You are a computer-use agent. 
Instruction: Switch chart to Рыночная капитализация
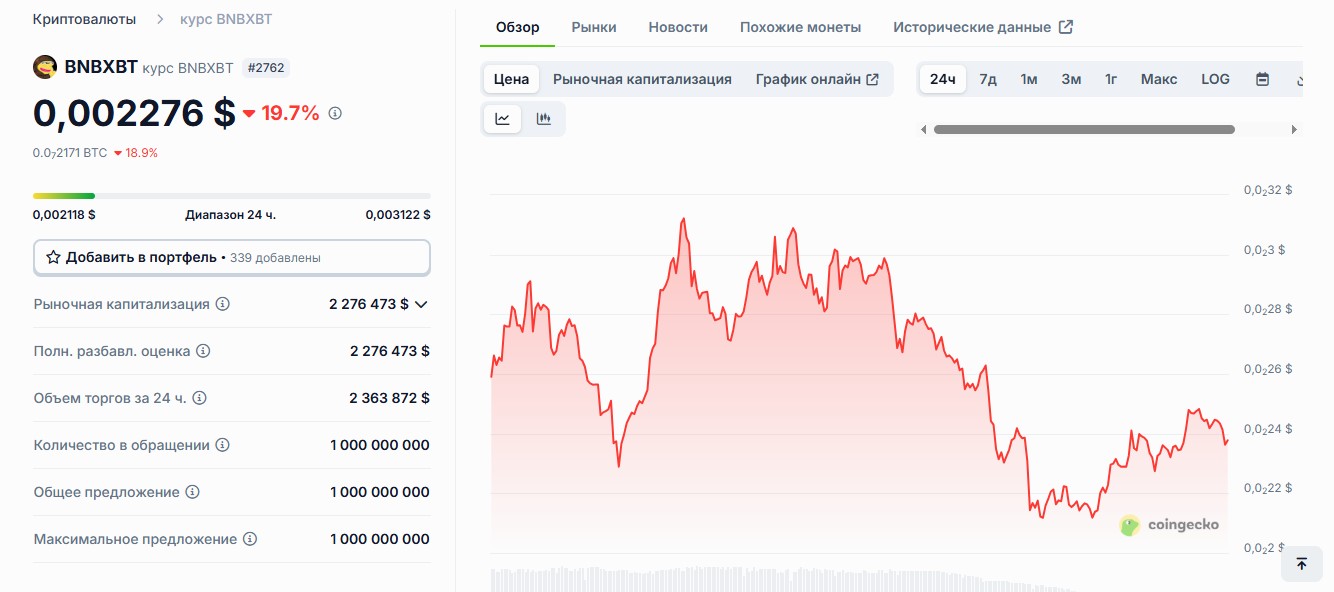[x=642, y=79]
